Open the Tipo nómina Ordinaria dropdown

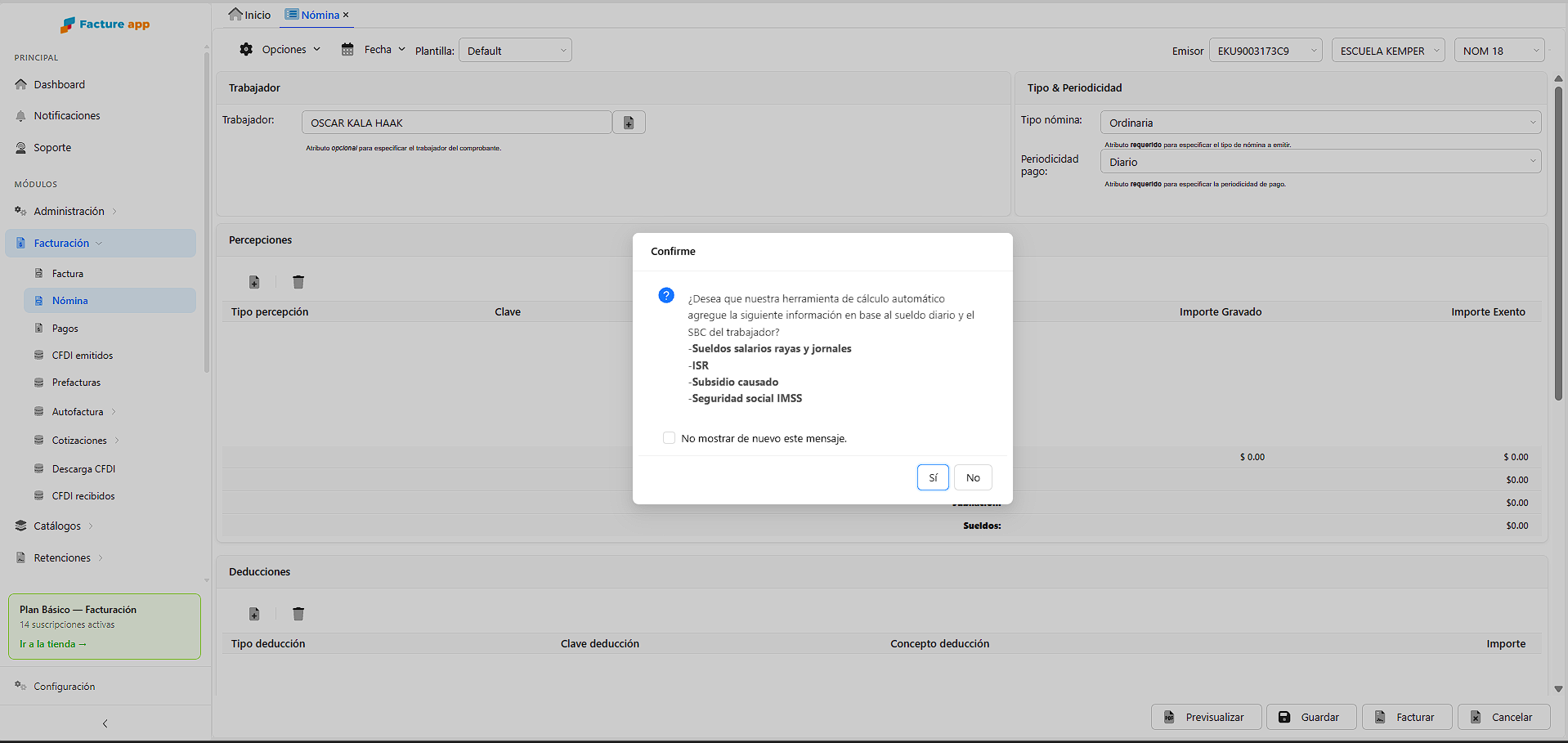(x=1320, y=123)
